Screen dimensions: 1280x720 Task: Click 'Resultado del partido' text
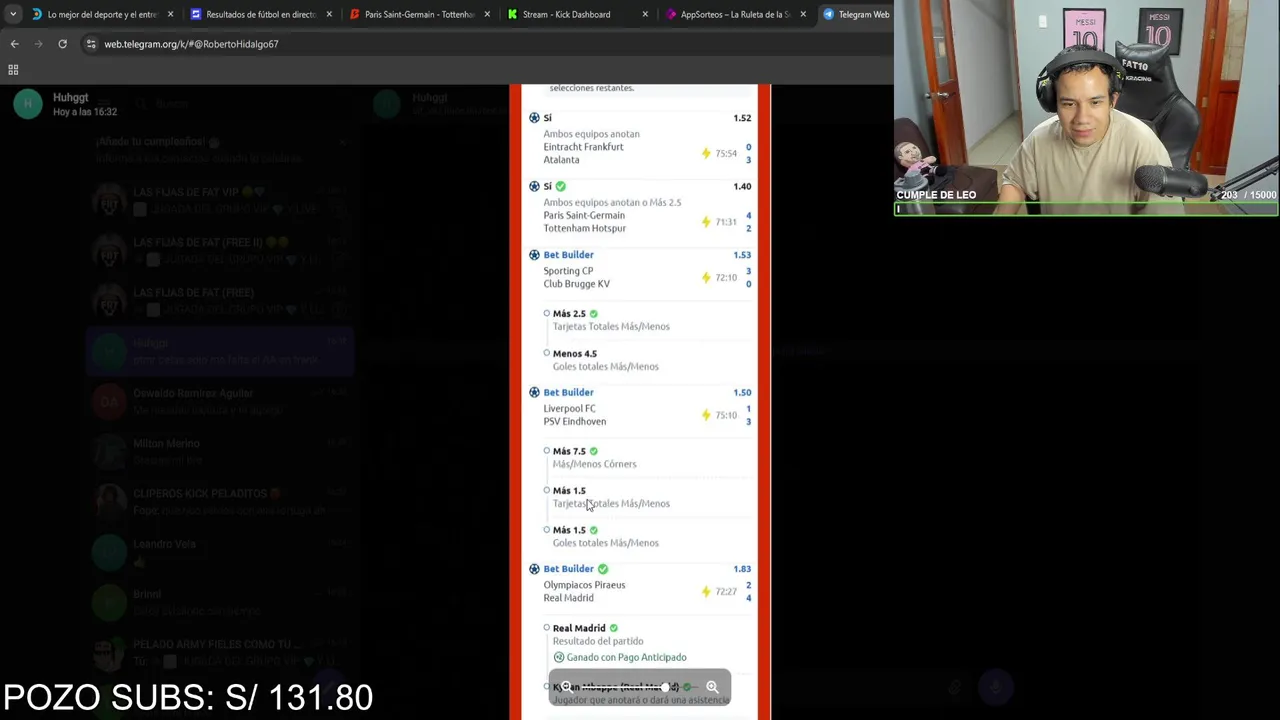(x=598, y=641)
